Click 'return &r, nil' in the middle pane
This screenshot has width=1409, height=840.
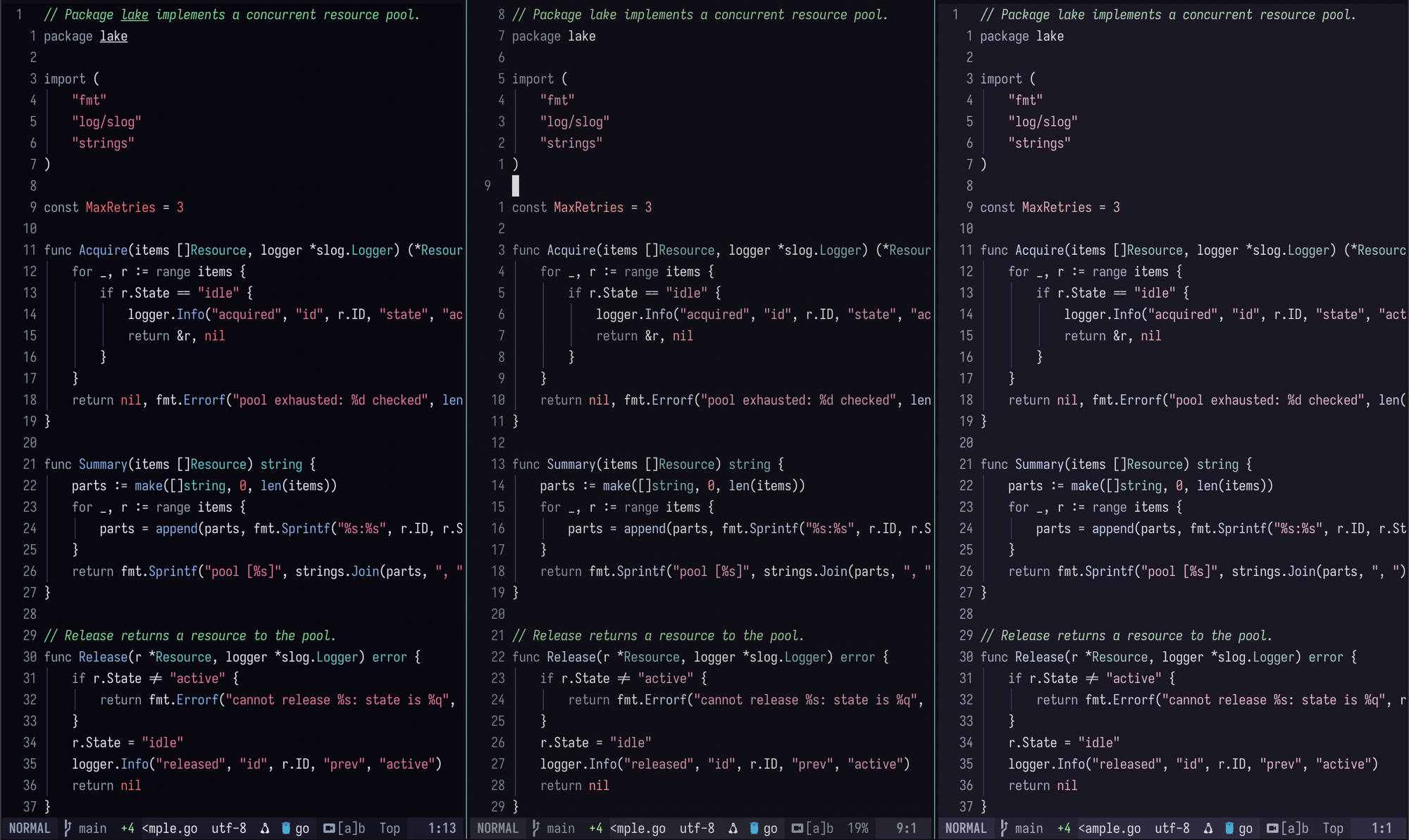tap(645, 336)
